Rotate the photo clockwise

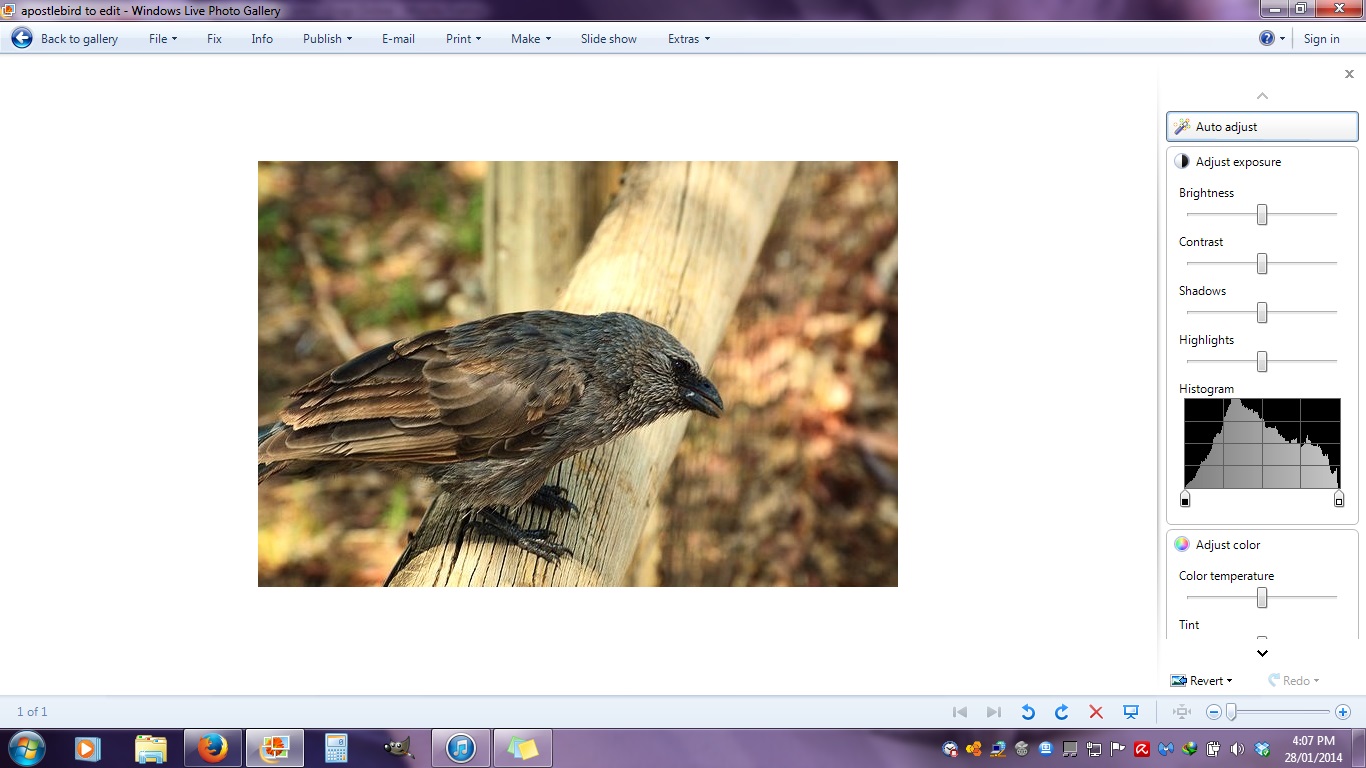(x=1062, y=712)
